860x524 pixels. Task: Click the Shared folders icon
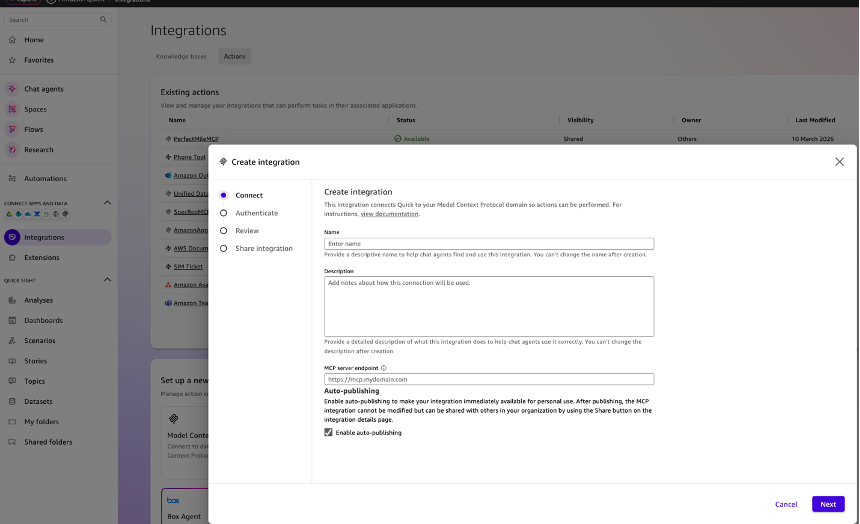[x=12, y=442]
